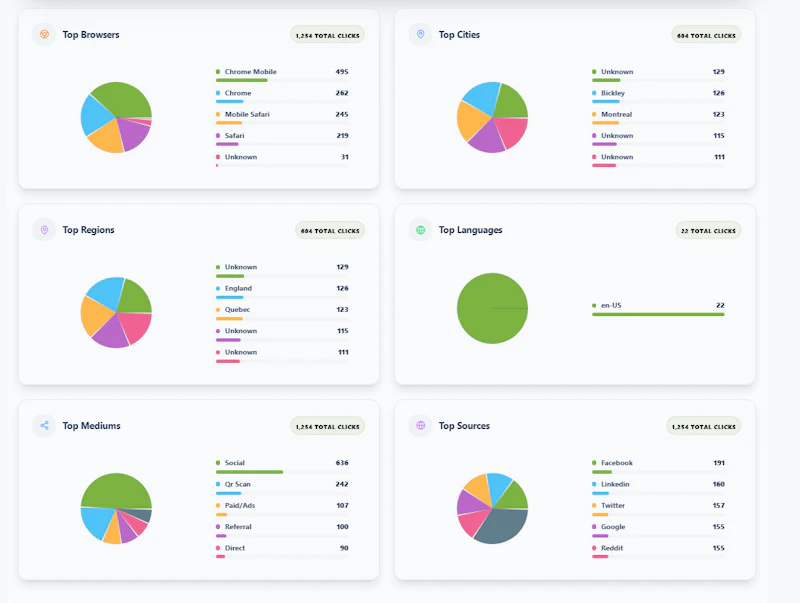Click the 636 count for Social

point(342,463)
